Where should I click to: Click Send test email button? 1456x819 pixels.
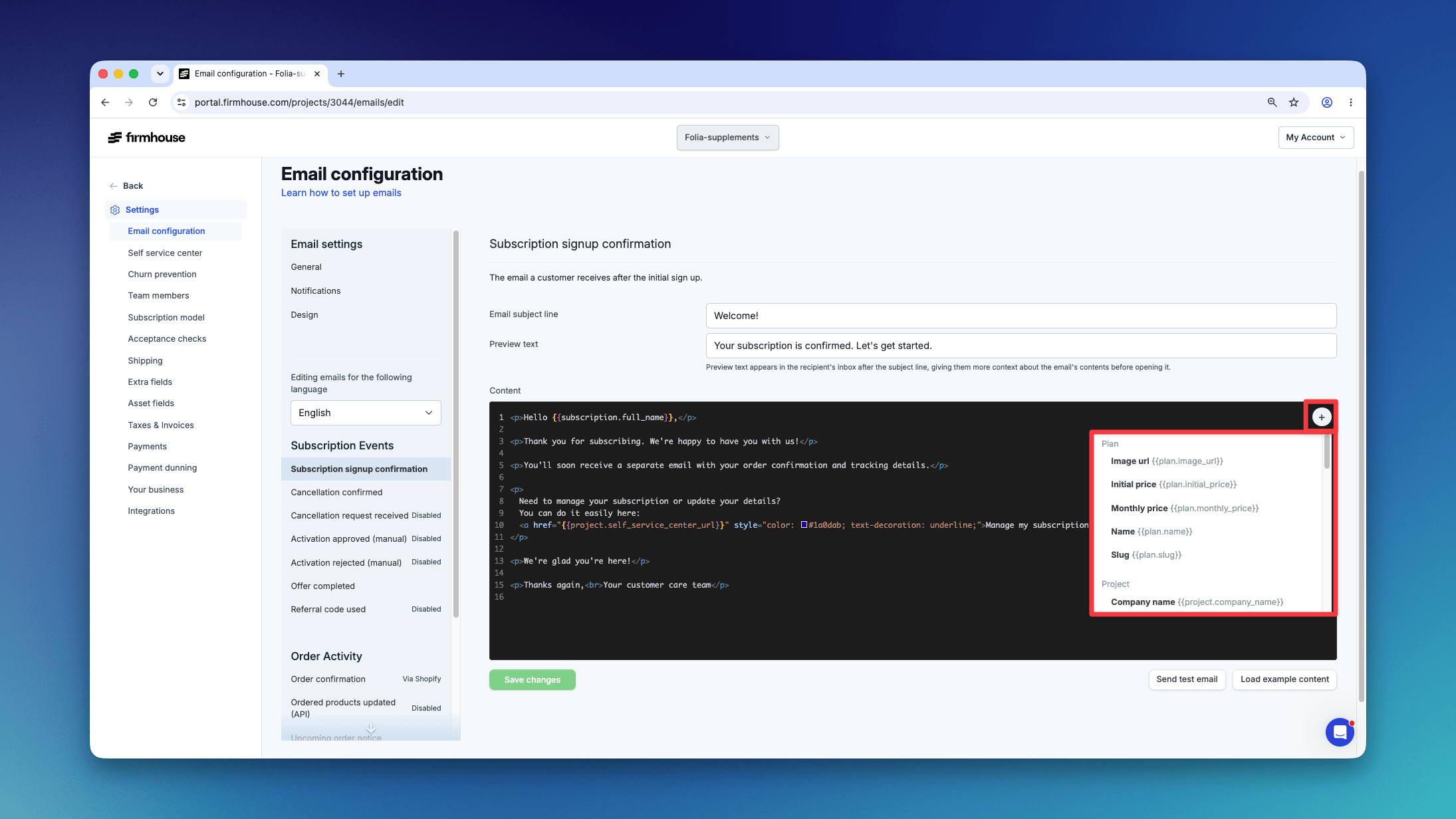click(x=1187, y=679)
